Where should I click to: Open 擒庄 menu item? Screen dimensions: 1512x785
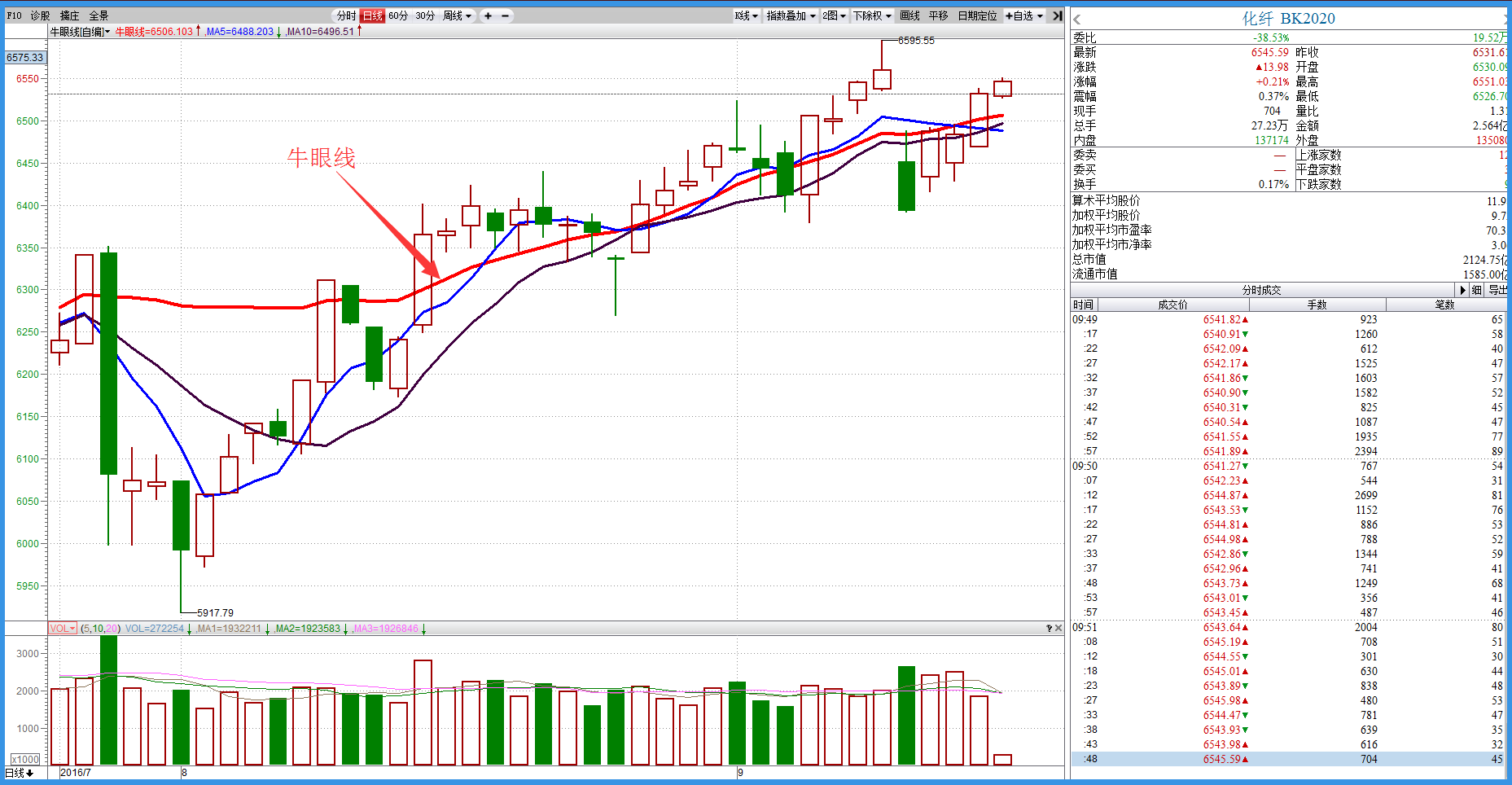click(69, 15)
